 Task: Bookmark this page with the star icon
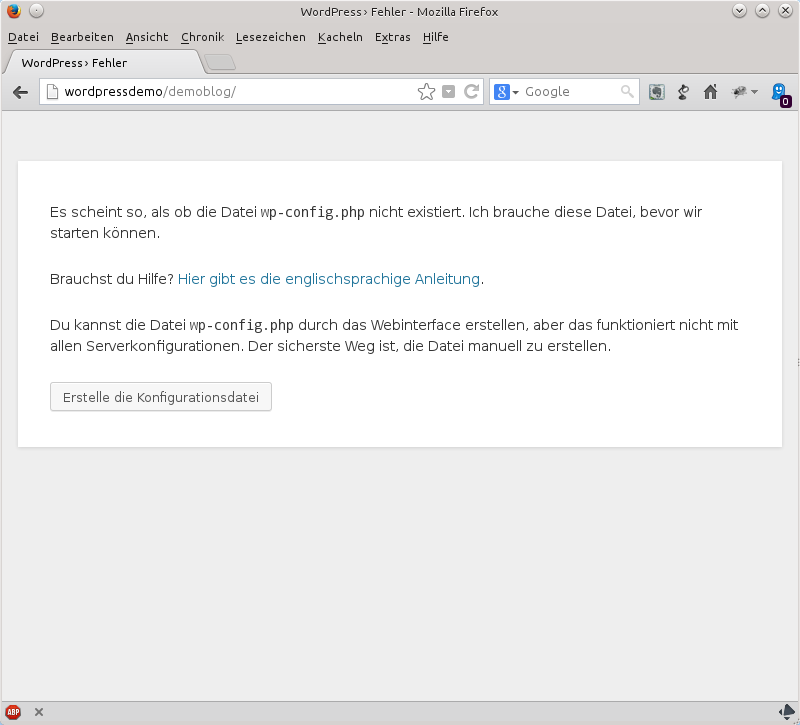[426, 92]
